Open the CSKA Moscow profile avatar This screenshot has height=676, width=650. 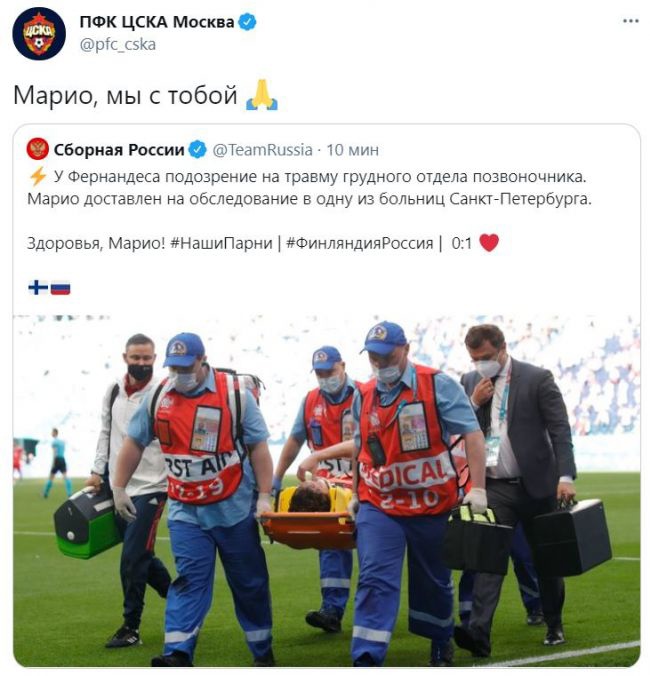pyautogui.click(x=39, y=34)
